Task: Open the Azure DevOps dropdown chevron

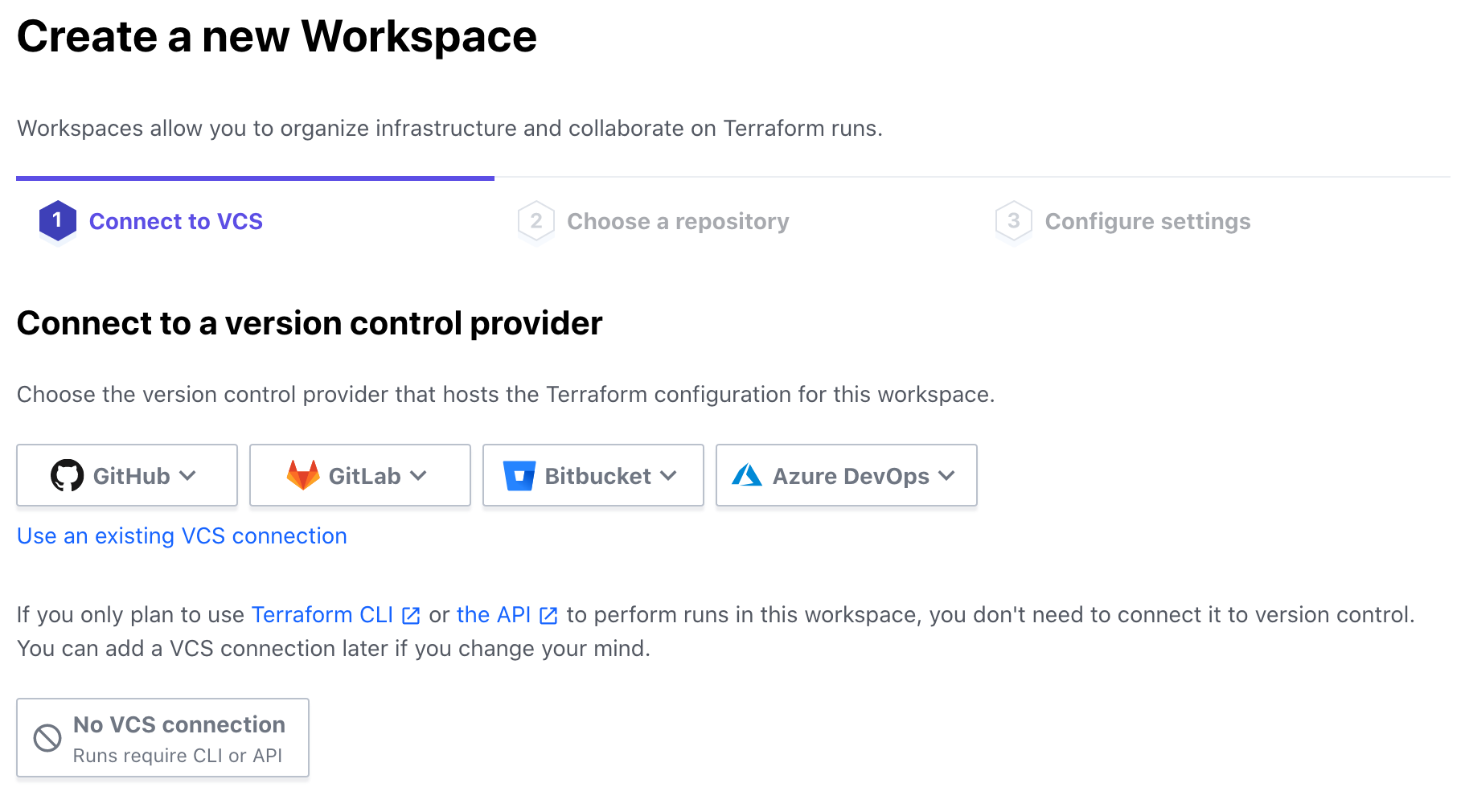Action: pos(946,475)
